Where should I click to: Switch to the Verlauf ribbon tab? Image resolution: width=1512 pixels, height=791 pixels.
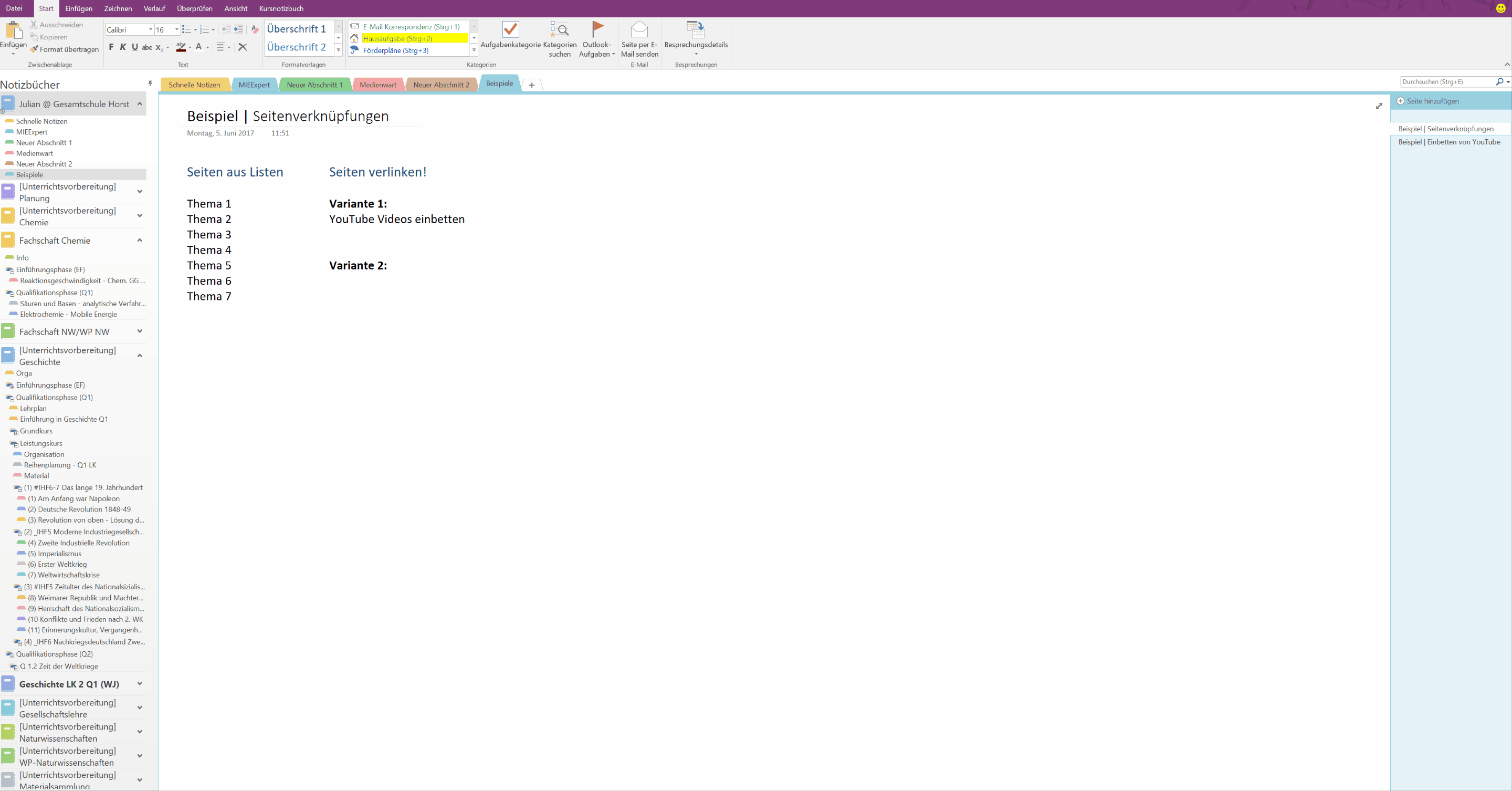pyautogui.click(x=154, y=8)
